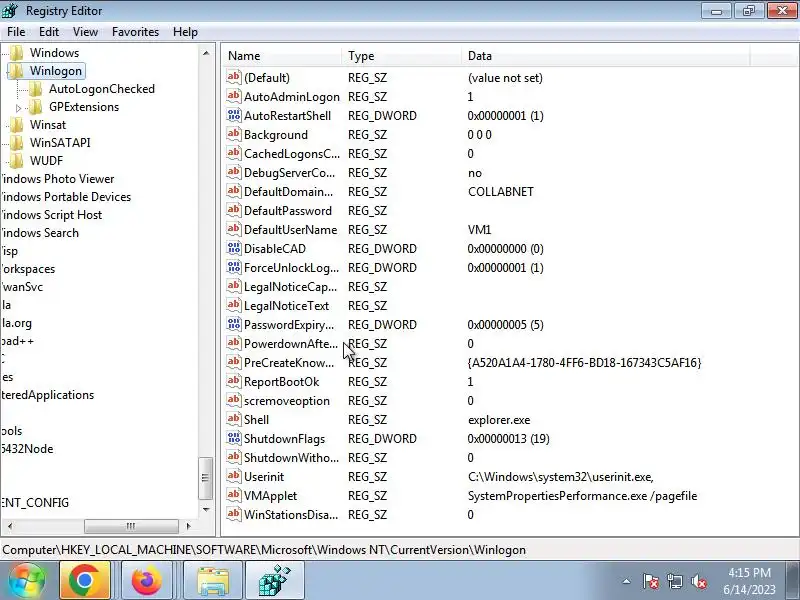Open Firefox from the taskbar
This screenshot has height=600, width=800.
[x=147, y=580]
